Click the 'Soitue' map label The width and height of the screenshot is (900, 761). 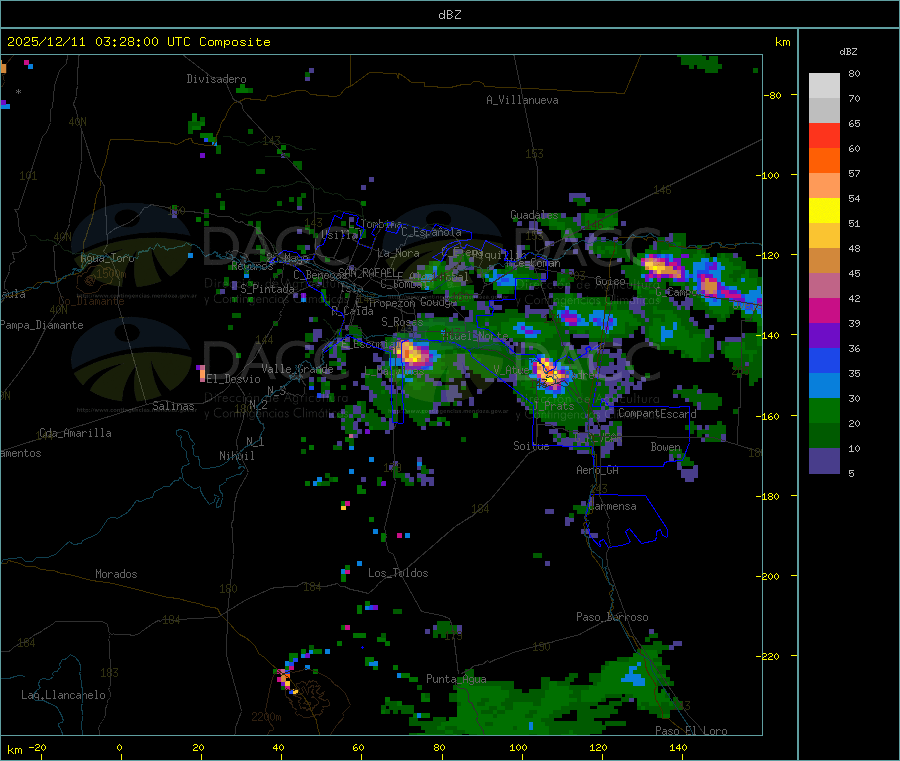click(x=531, y=446)
